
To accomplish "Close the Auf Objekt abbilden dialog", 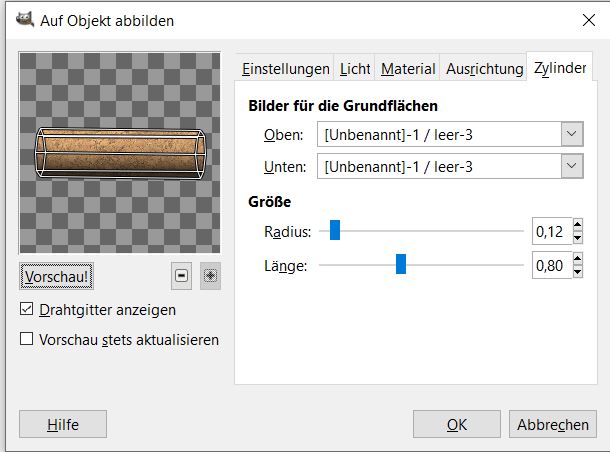I will [589, 20].
